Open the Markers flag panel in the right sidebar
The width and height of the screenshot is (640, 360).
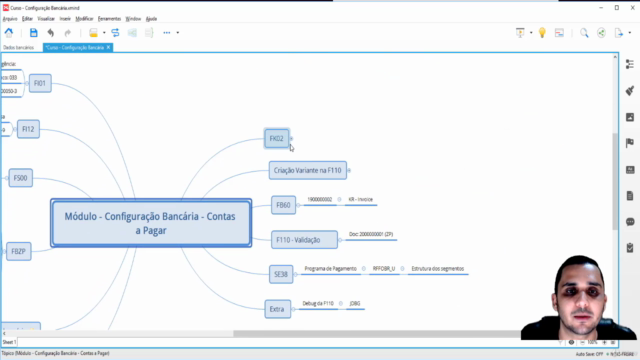(x=630, y=143)
